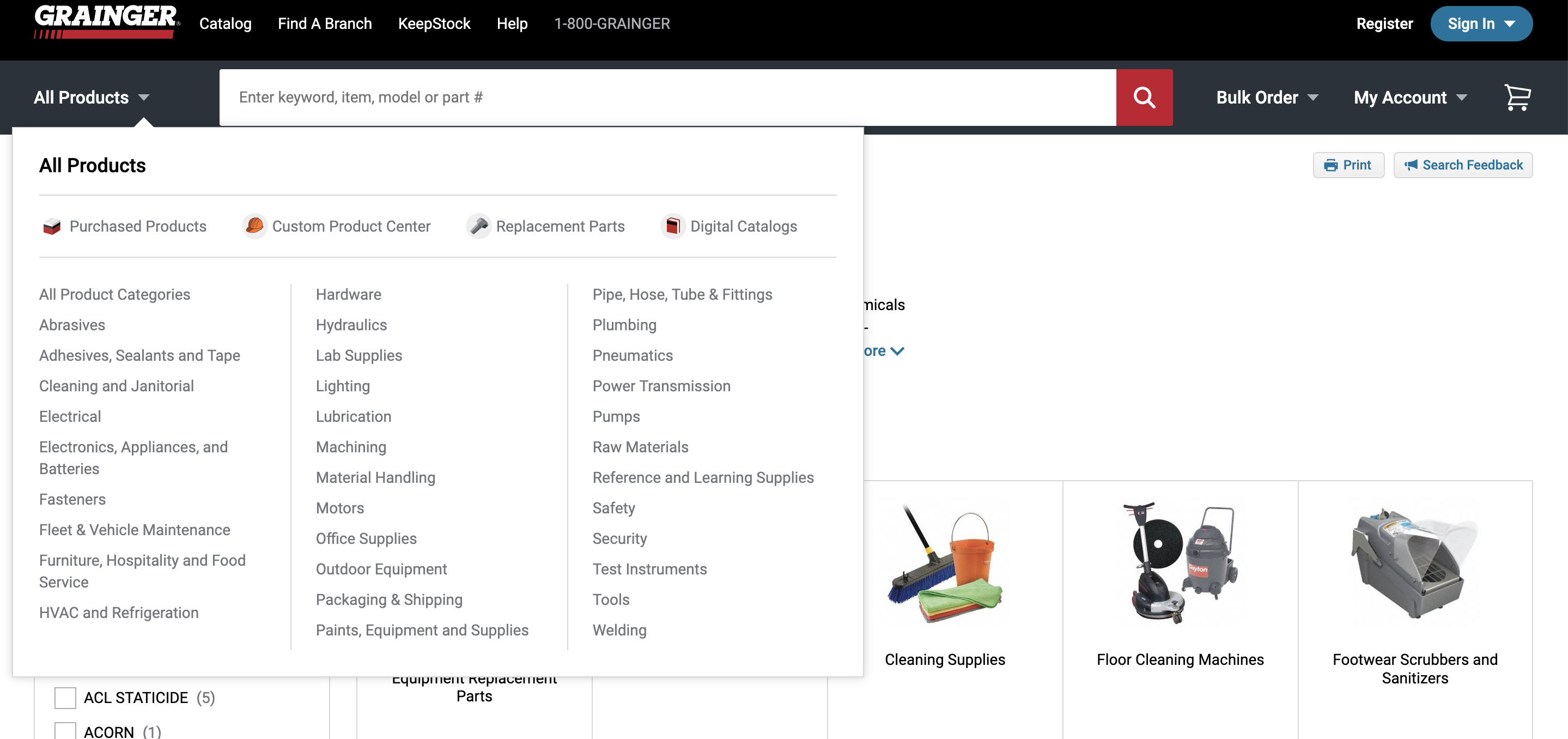Open Replacement Parts link
This screenshot has height=739, width=1568.
click(560, 227)
